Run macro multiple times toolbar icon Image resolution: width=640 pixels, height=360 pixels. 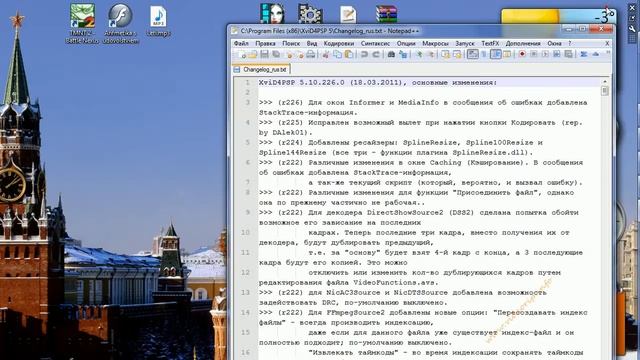point(556,54)
